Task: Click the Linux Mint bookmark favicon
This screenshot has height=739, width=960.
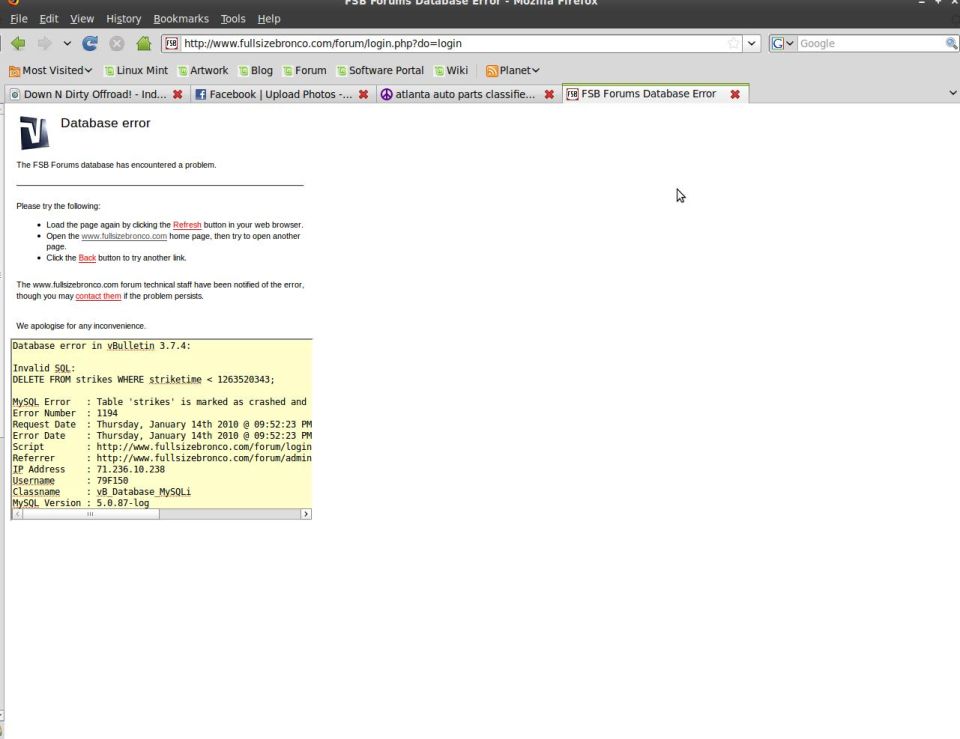Action: [x=109, y=71]
